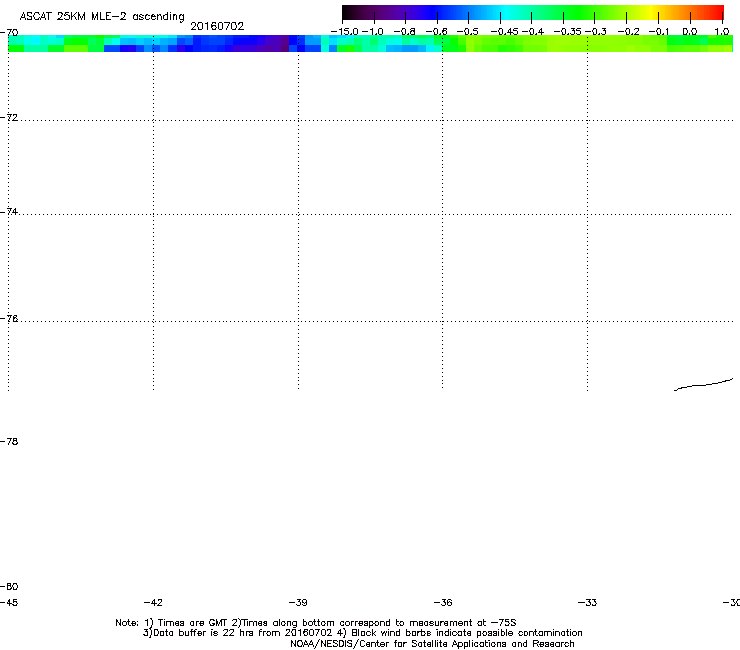This screenshot has height=650, width=740.
Task: Click the latitude label -72
Action: click(9, 117)
